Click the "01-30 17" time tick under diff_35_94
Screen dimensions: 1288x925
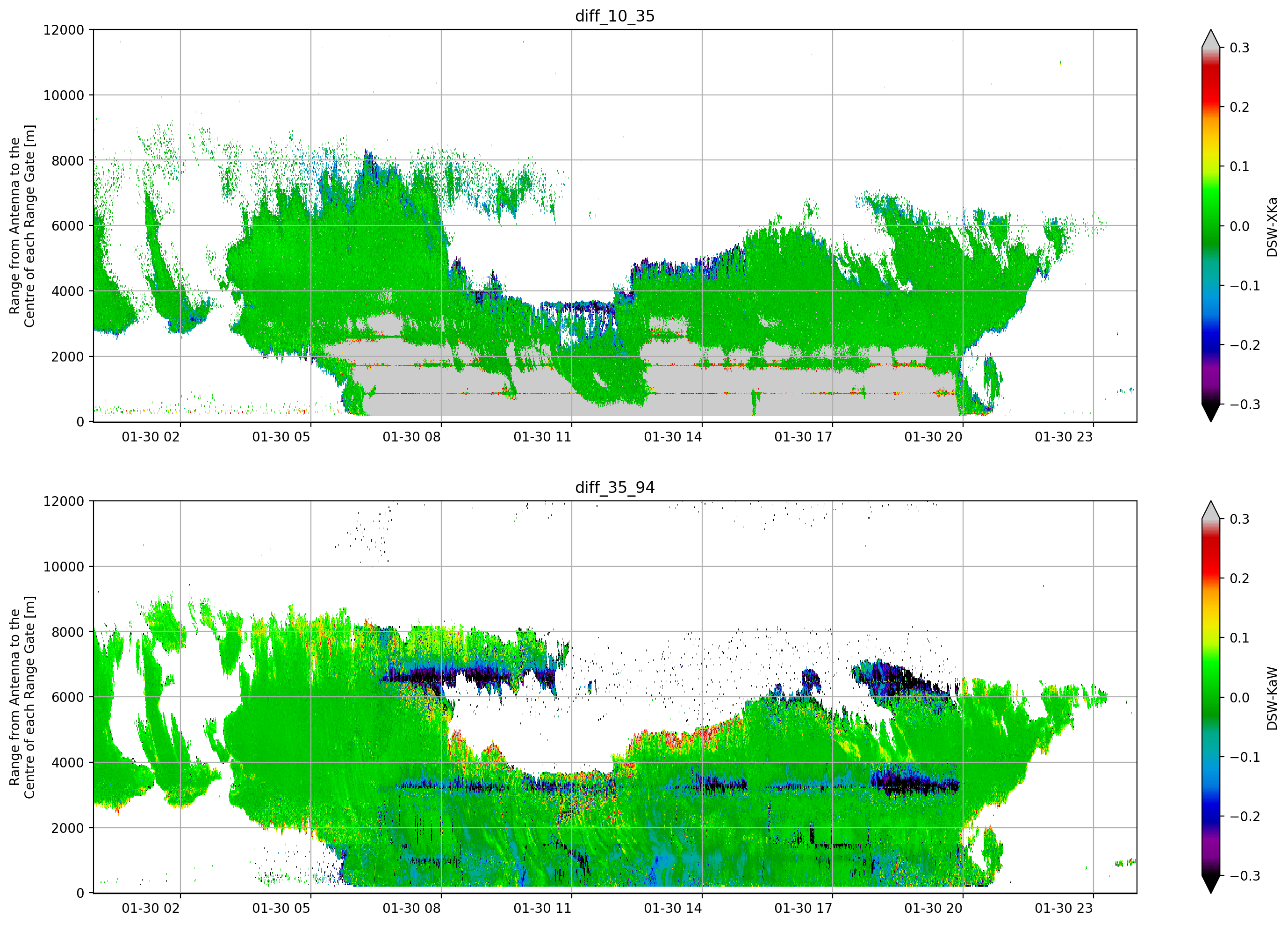803,909
